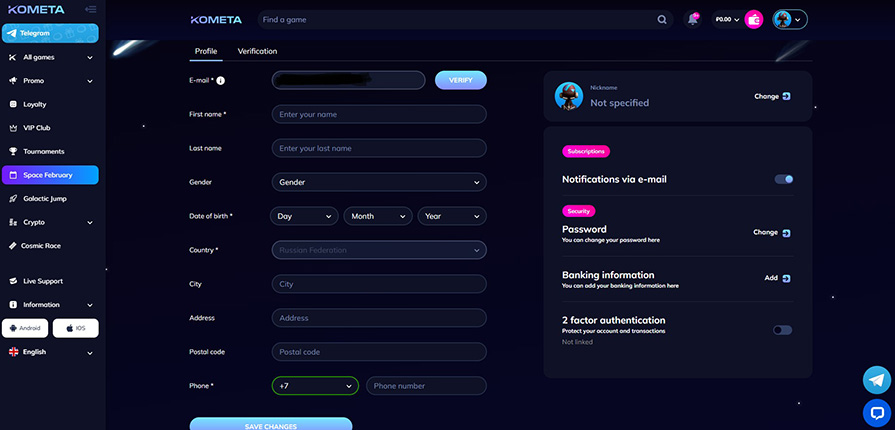895x430 pixels.
Task: Expand the All games sidebar section
Action: (50, 57)
